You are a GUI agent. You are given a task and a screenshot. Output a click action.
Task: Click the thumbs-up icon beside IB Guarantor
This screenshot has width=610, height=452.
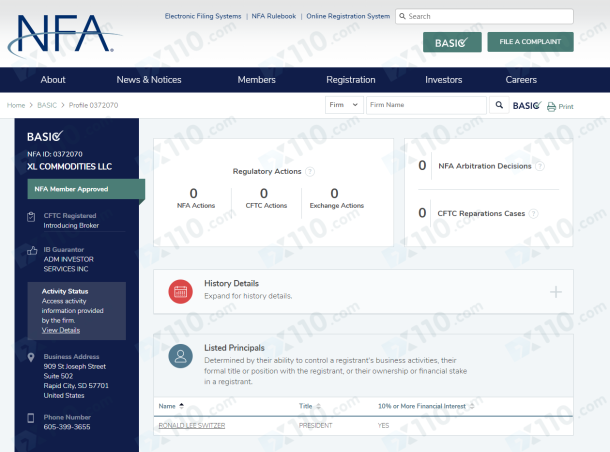(x=32, y=251)
